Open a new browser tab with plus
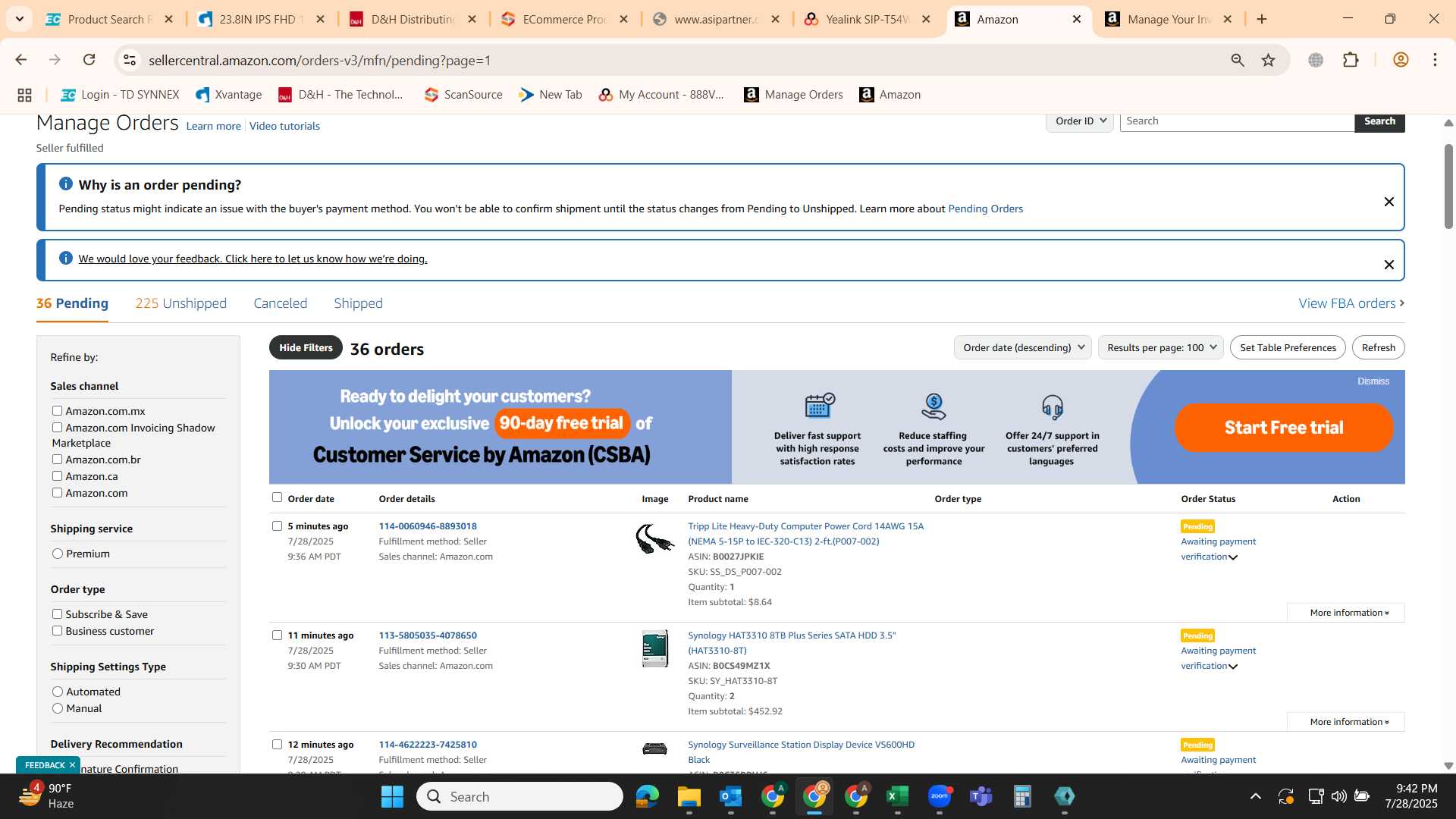Image resolution: width=1456 pixels, height=819 pixels. [x=1262, y=19]
